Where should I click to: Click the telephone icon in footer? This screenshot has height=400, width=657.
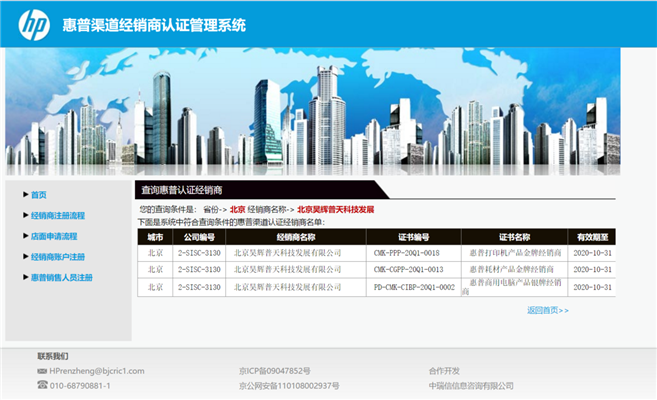click(x=42, y=385)
